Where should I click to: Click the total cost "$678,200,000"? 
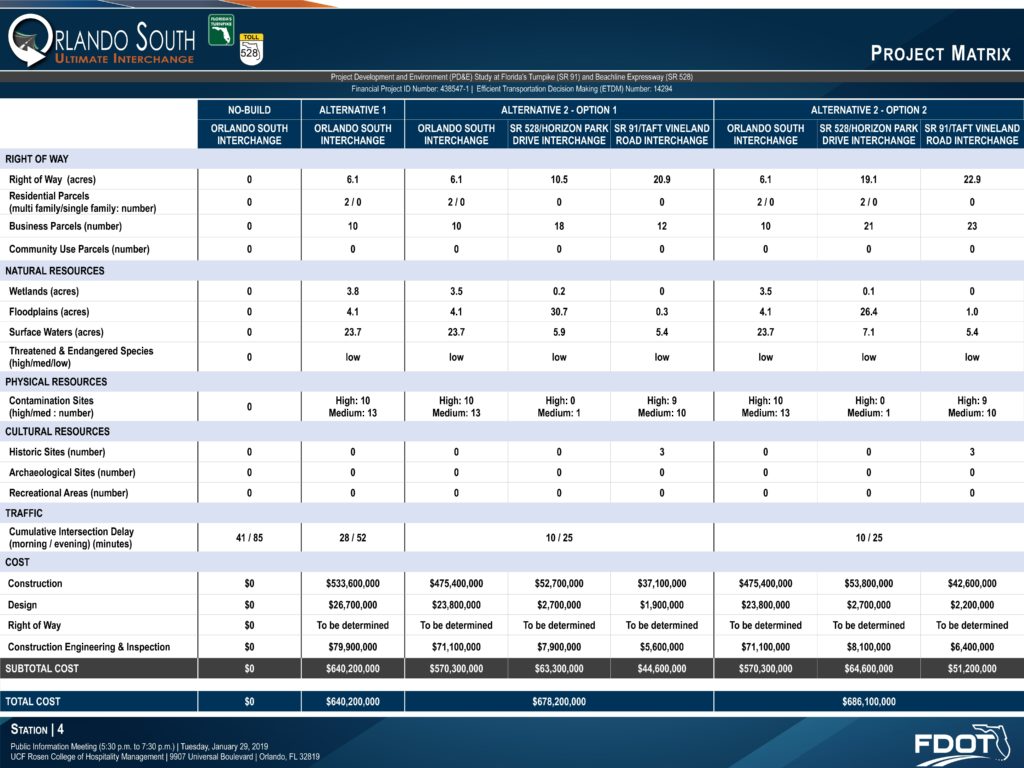click(x=559, y=701)
